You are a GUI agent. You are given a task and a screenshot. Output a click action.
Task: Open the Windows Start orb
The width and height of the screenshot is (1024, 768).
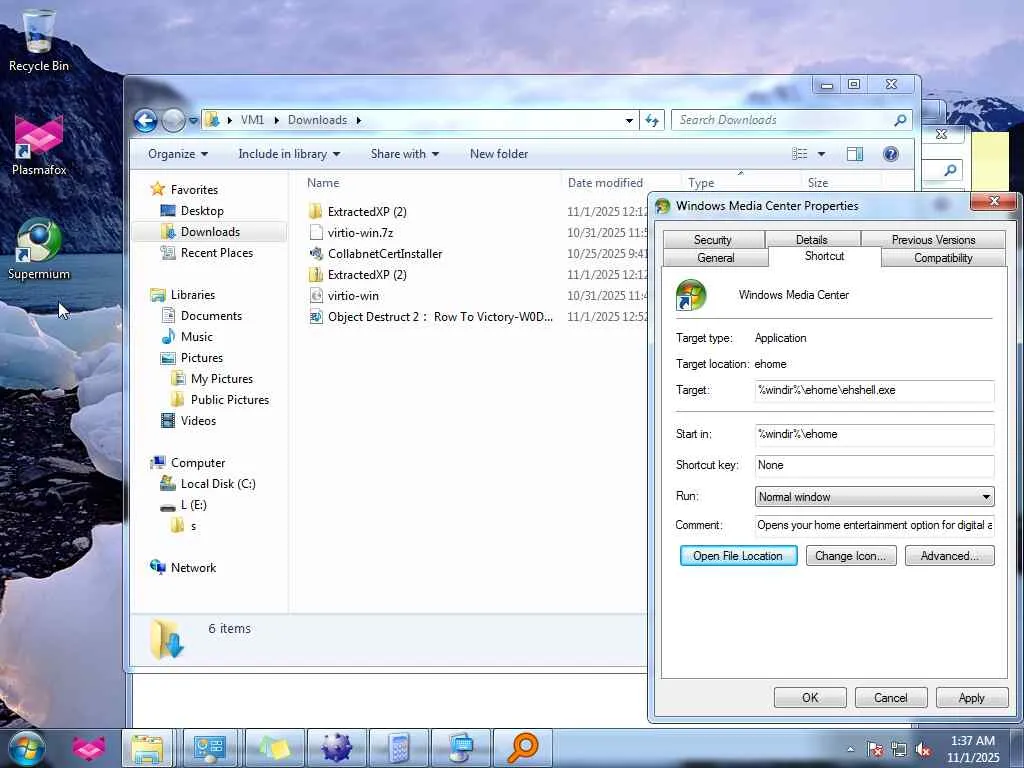[x=27, y=748]
